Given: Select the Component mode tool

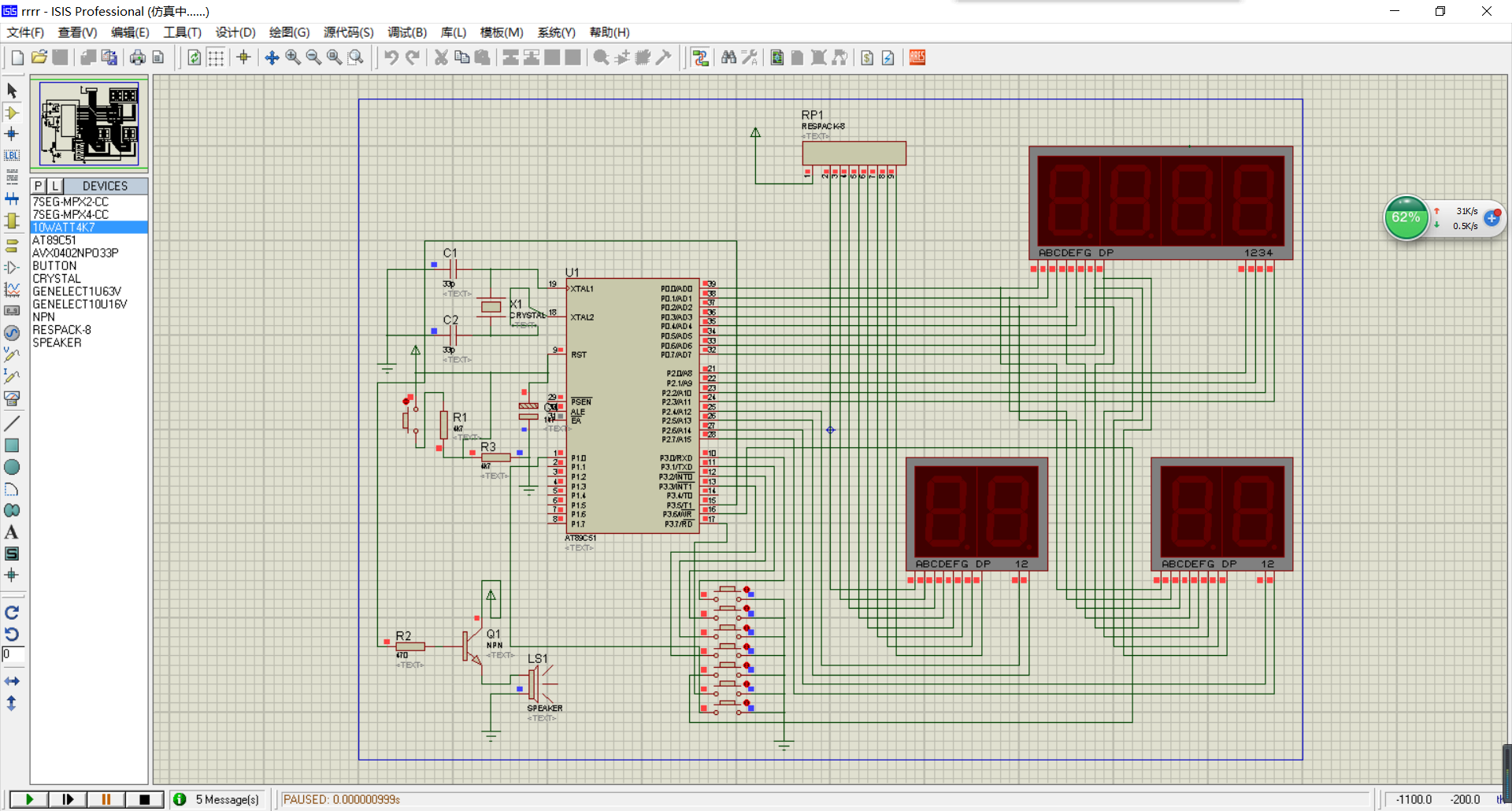Looking at the screenshot, I should click(x=12, y=113).
